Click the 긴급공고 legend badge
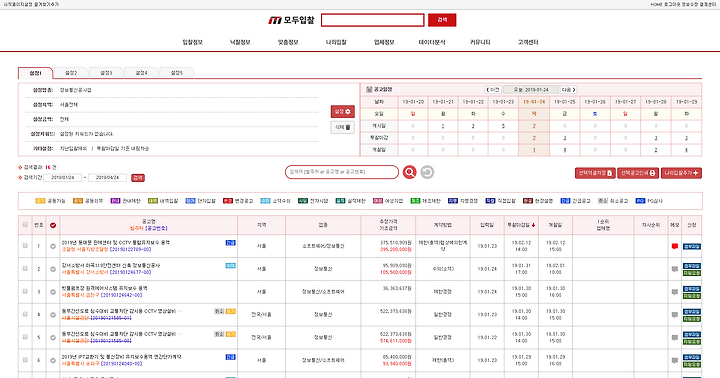Screen dimensions: 720x378 click(565, 201)
